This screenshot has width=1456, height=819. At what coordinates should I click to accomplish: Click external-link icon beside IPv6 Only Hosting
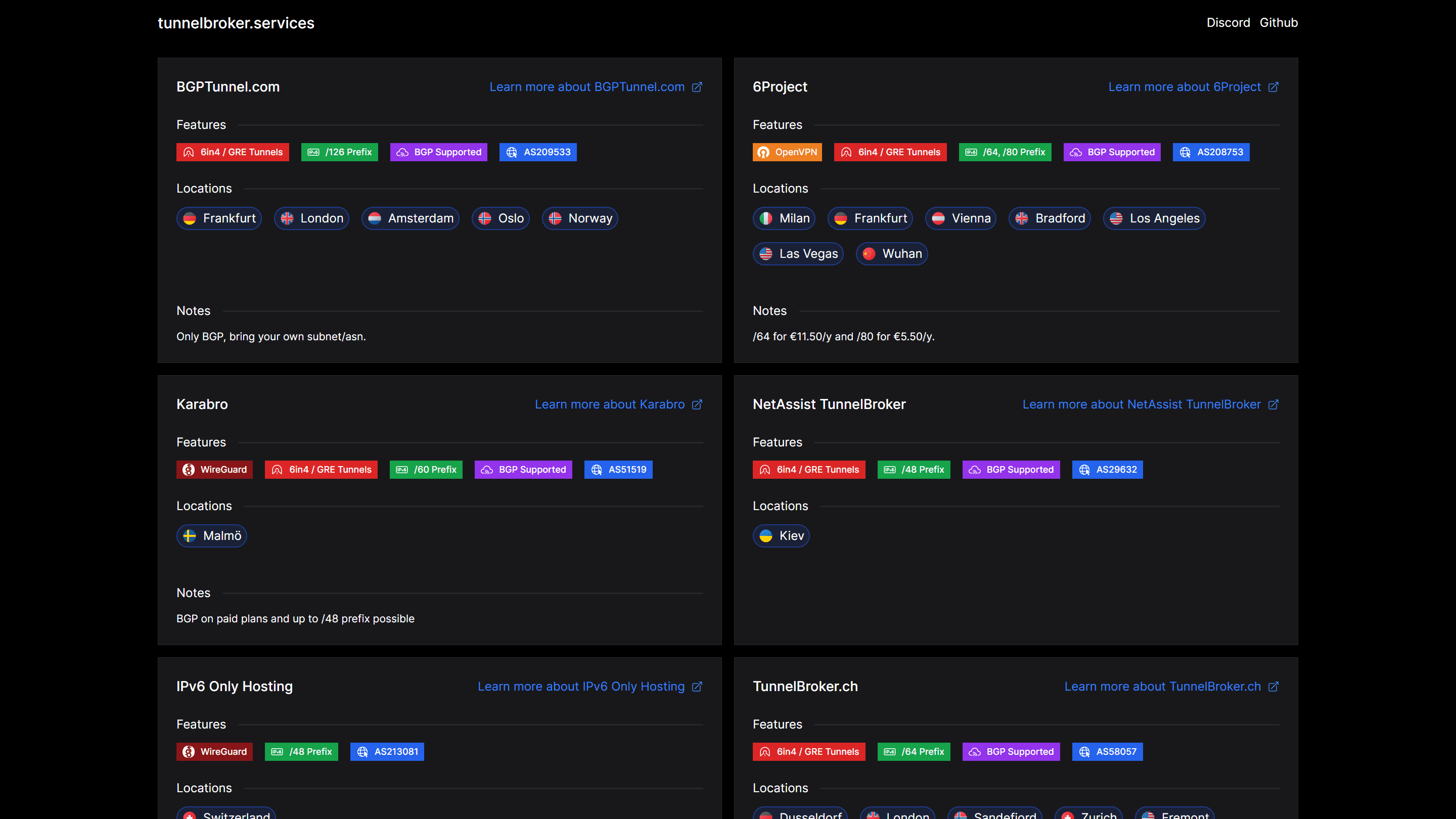tap(697, 687)
